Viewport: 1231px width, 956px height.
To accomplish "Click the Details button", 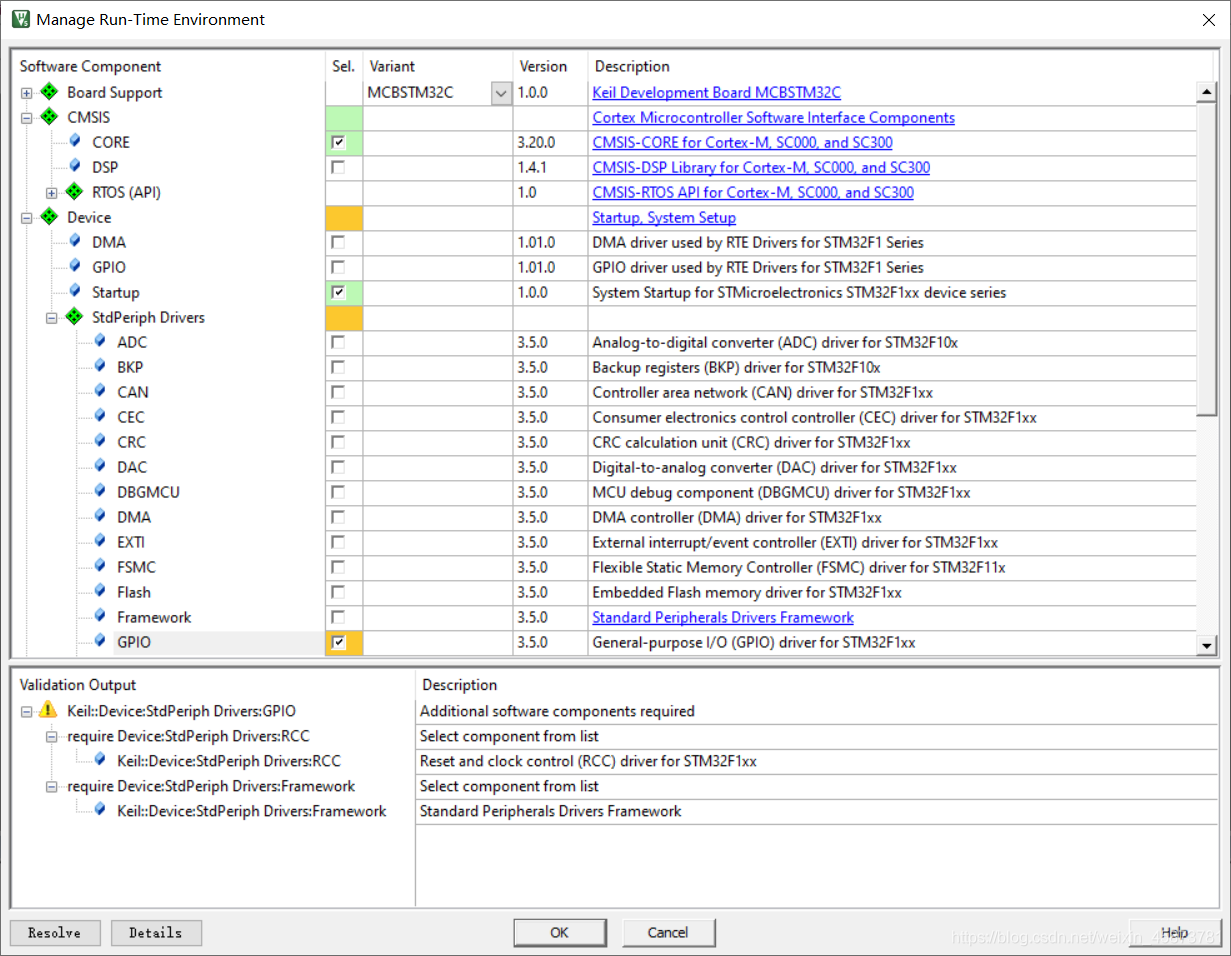I will [x=156, y=933].
